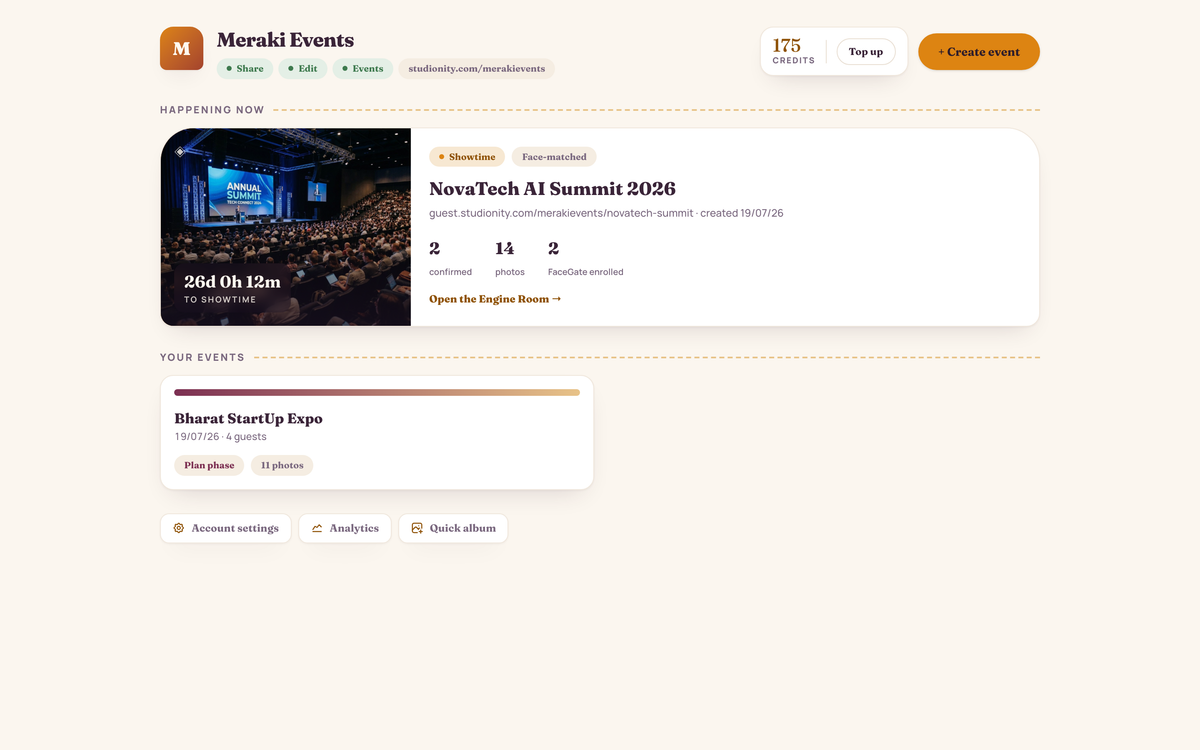Click the HAPPENING NOW section label
Image resolution: width=1200 pixels, height=750 pixels.
[x=212, y=110]
